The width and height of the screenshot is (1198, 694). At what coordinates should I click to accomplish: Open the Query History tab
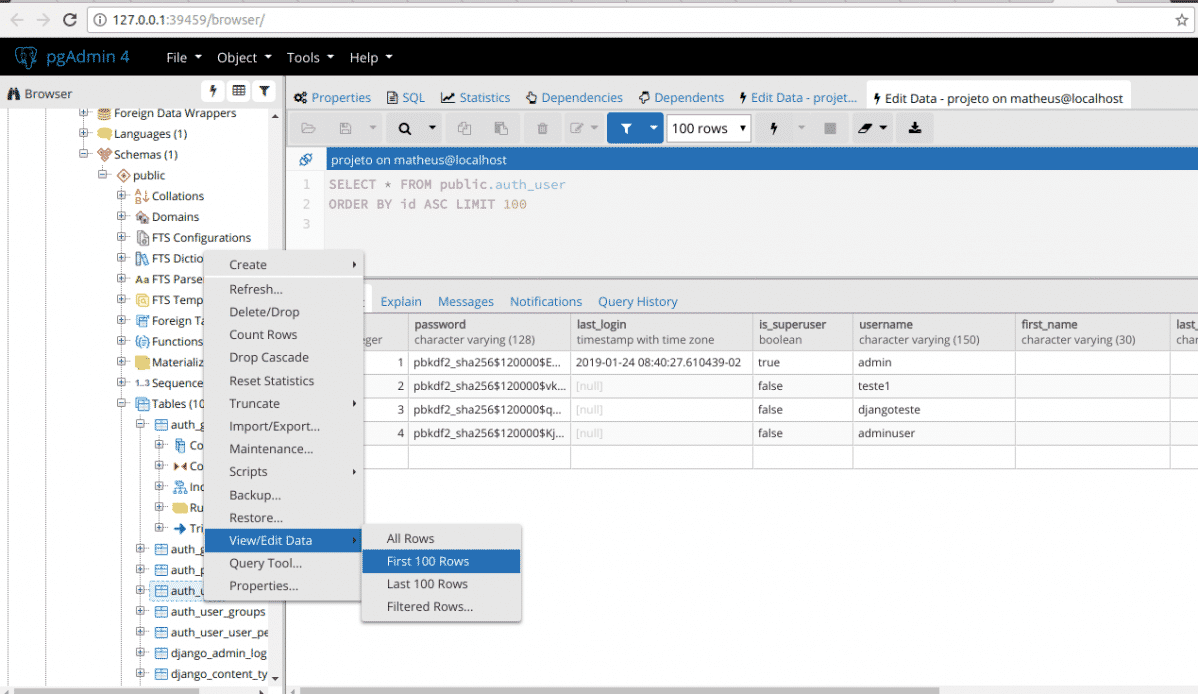click(637, 301)
